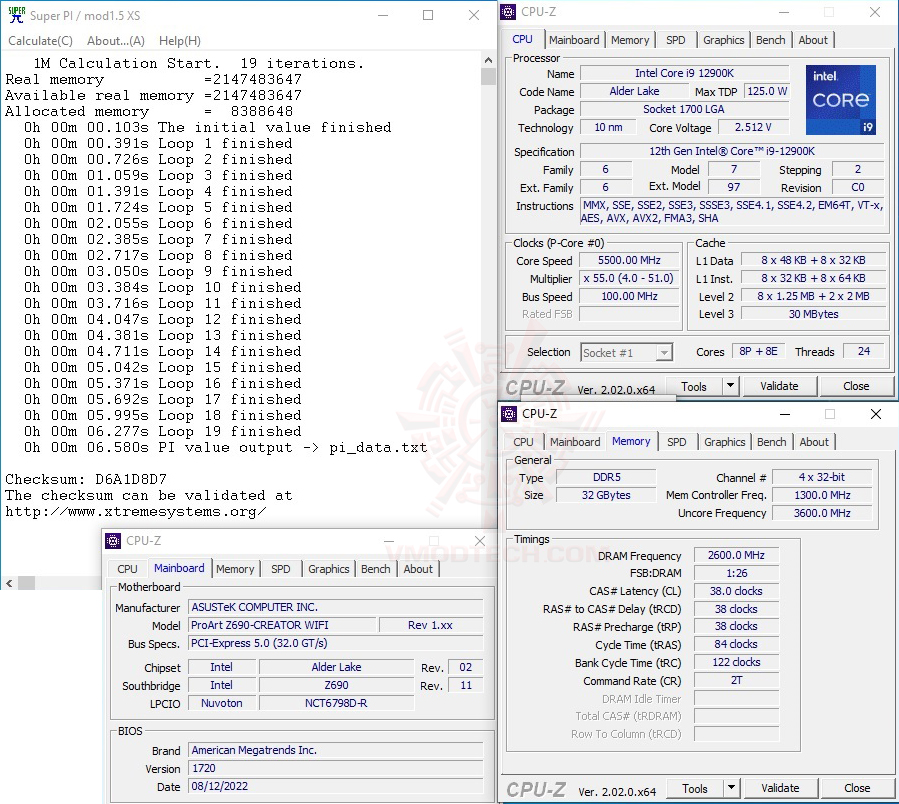Switch to the Bench tab in the CPU window
899x804 pixels.
tap(770, 39)
